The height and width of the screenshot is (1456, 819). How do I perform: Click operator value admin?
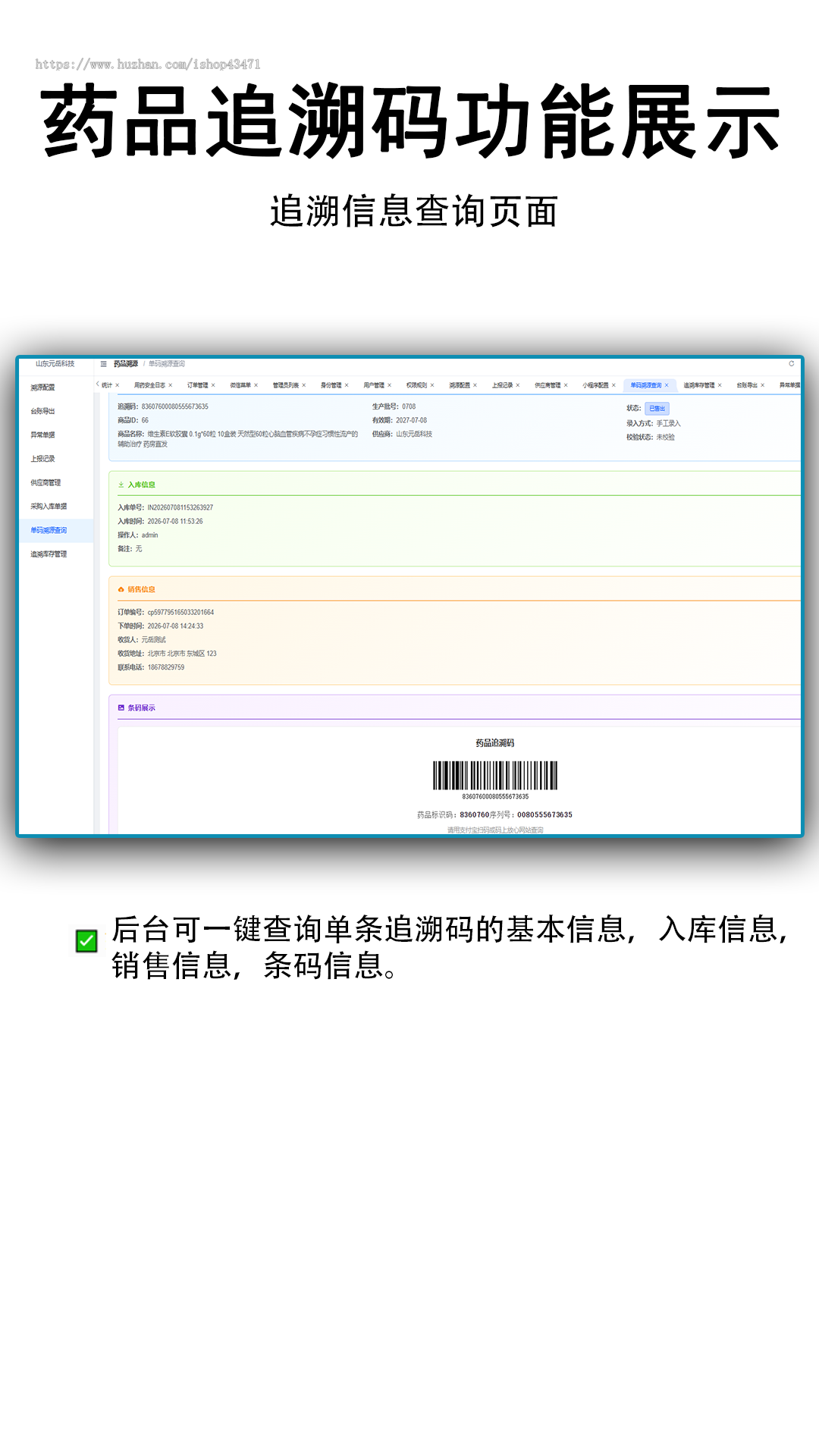(x=150, y=535)
